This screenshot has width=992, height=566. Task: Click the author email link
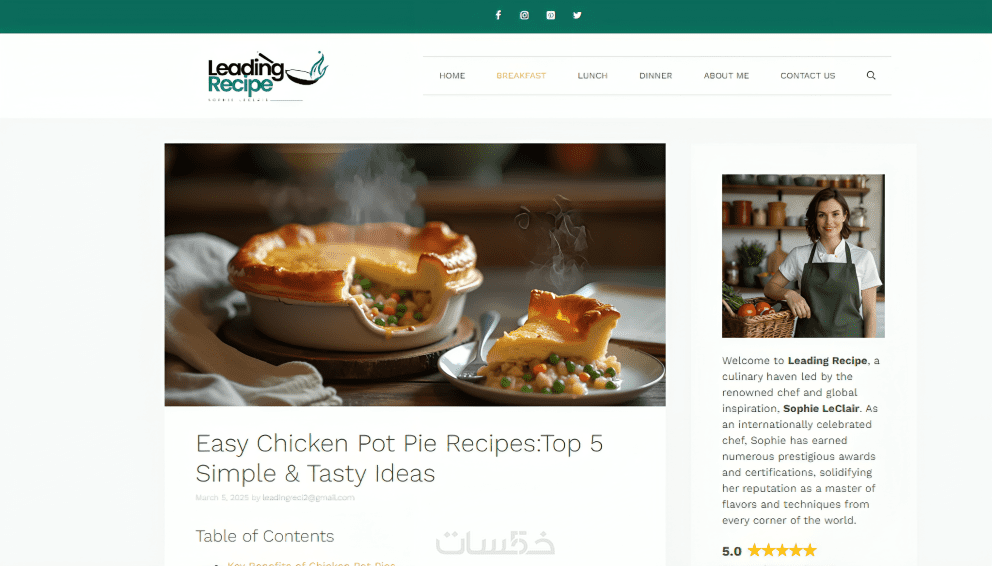(308, 498)
